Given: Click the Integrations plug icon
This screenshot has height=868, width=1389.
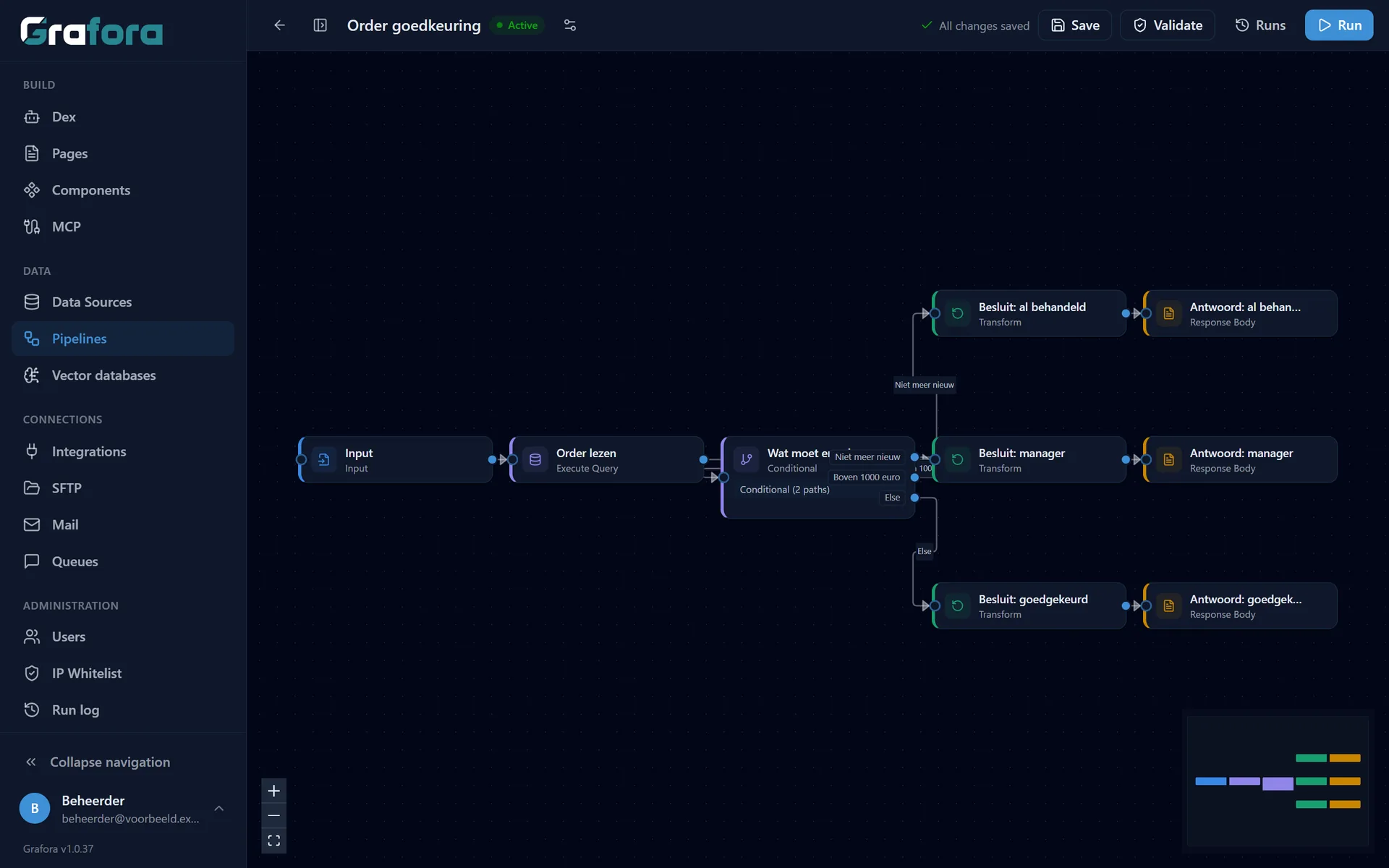Looking at the screenshot, I should [x=32, y=451].
